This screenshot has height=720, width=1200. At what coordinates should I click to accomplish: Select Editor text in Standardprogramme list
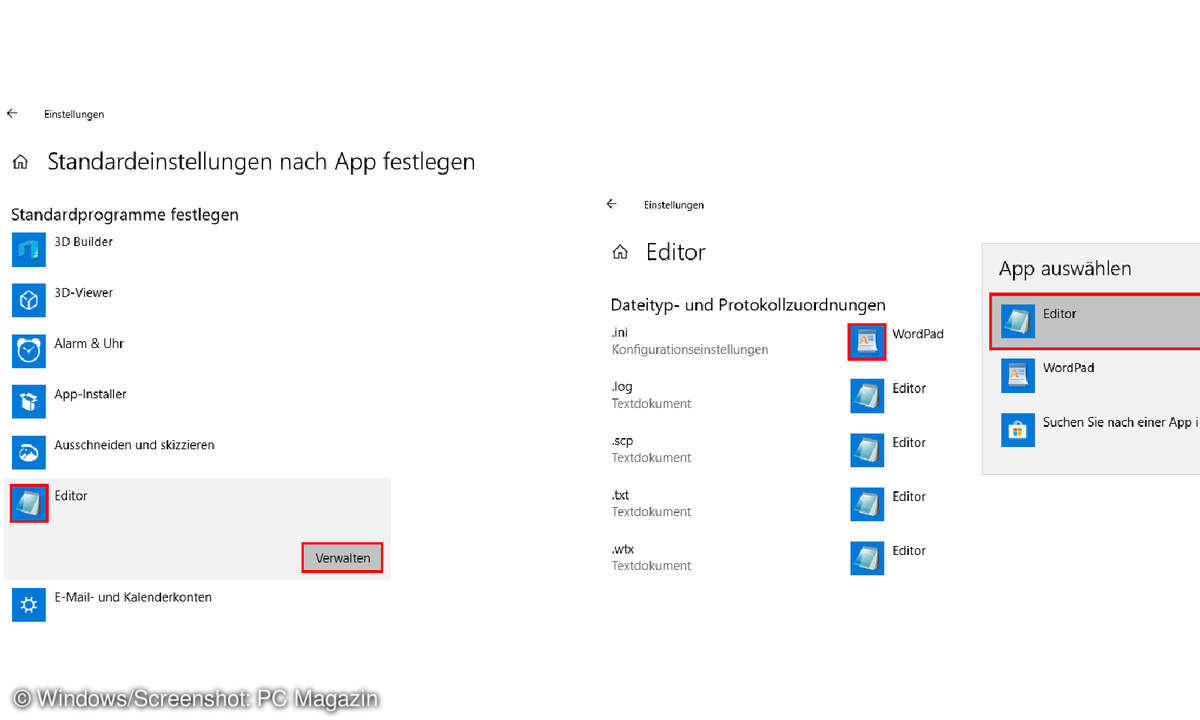[x=71, y=495]
